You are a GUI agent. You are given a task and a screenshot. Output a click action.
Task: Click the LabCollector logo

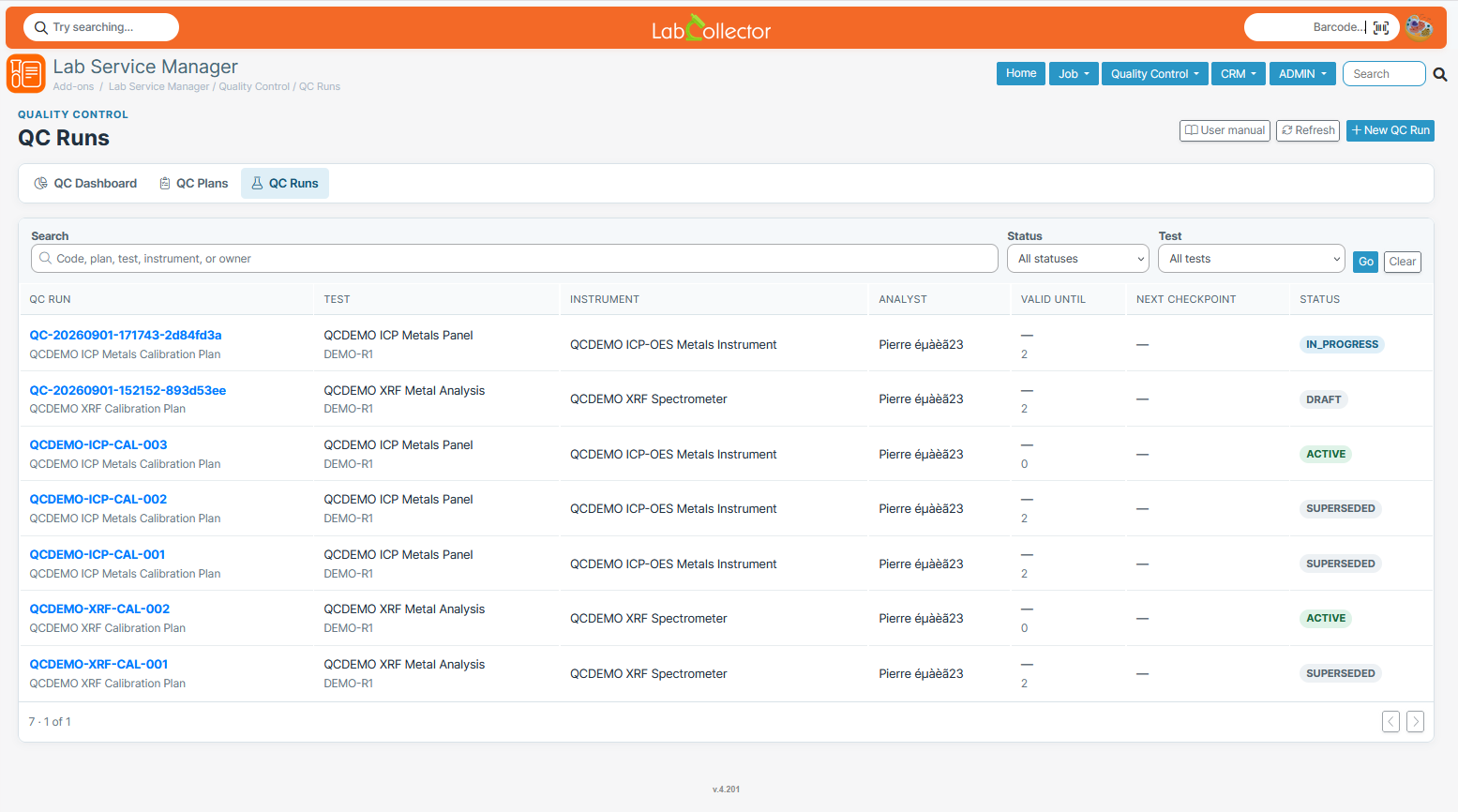coord(712,28)
